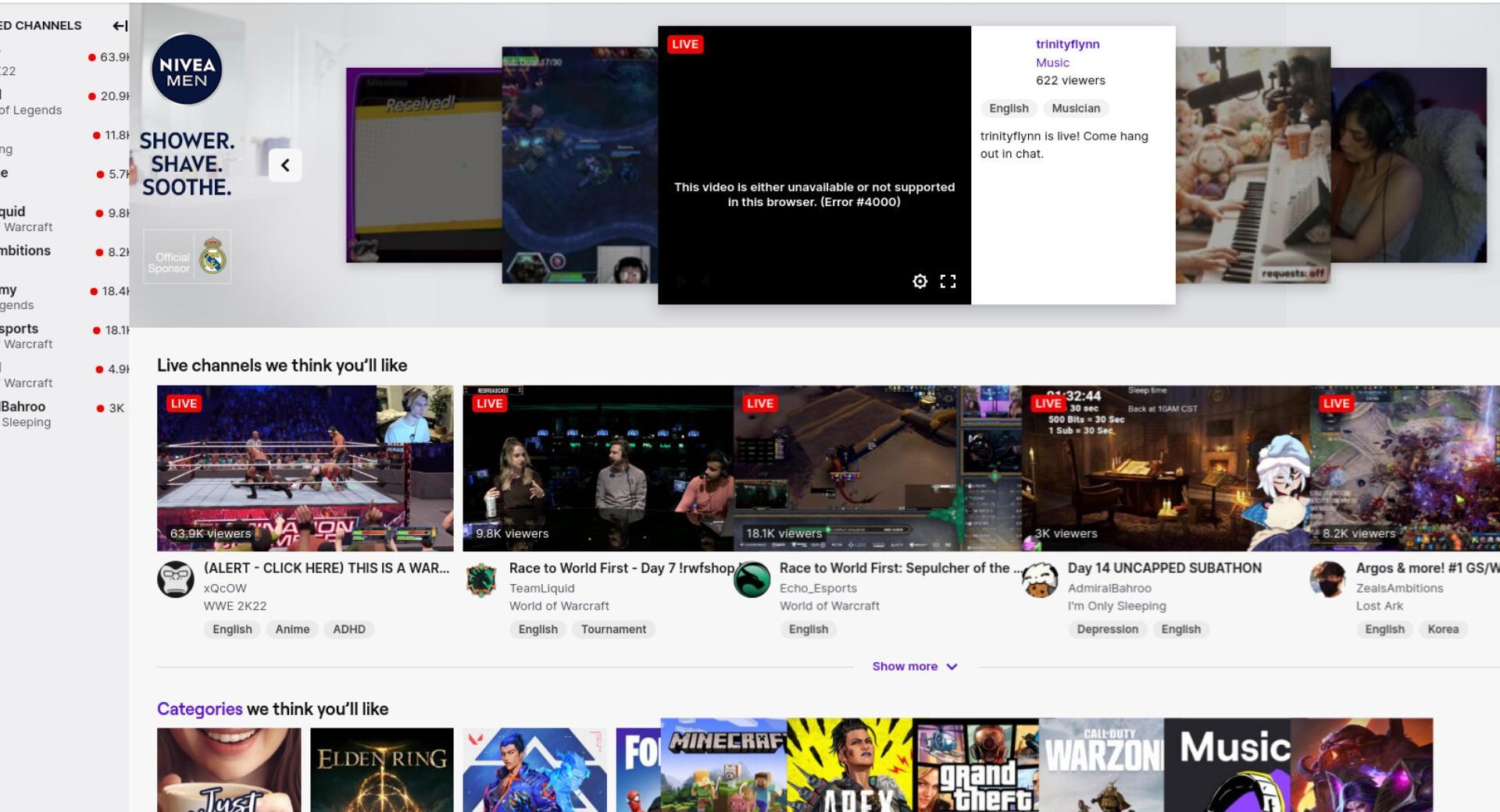Click the TeamLiquid channel name
The image size is (1500, 812).
click(x=541, y=588)
